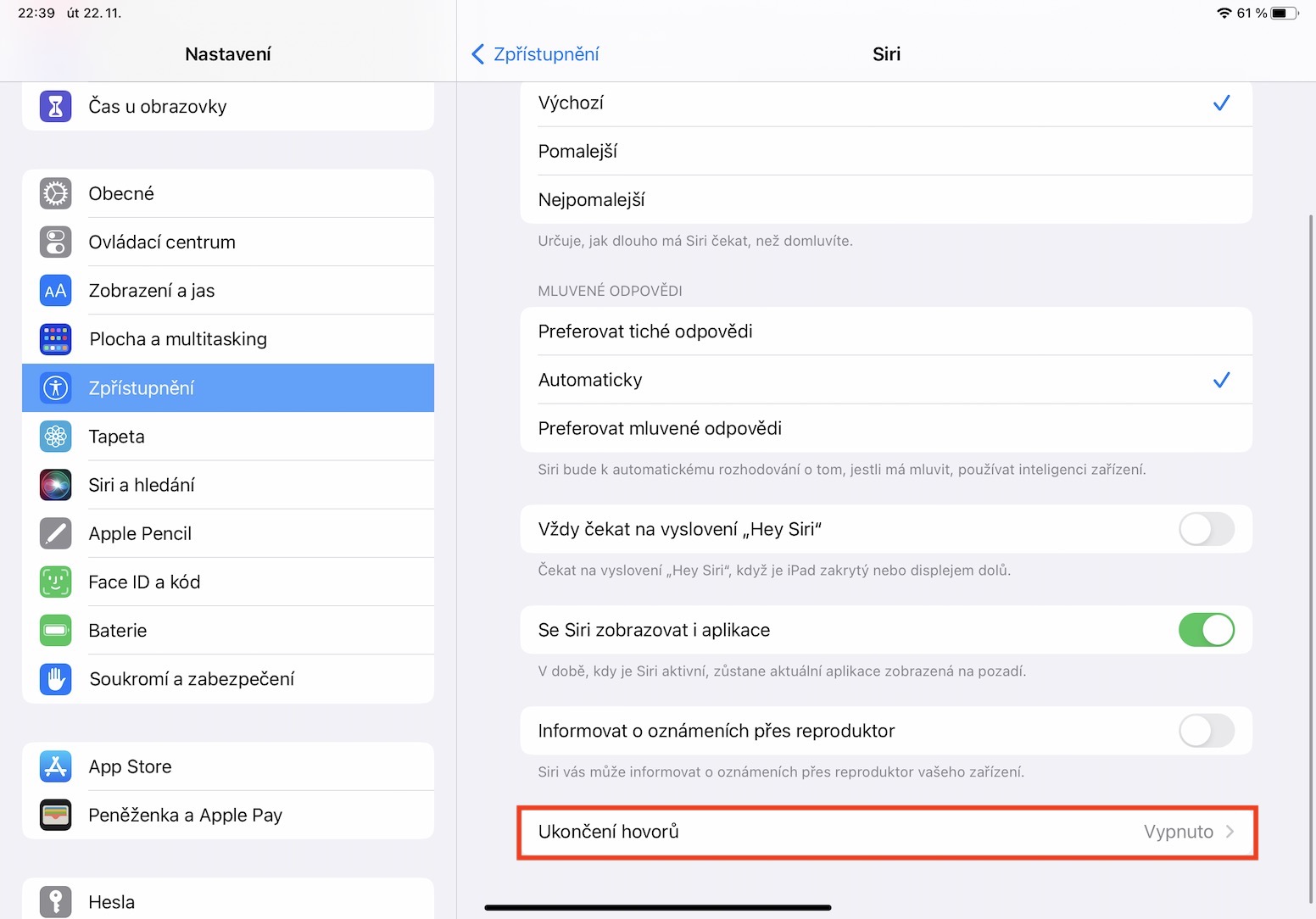Tap the battery status indicator
Viewport: 1316px width, 919px height.
tap(1284, 13)
